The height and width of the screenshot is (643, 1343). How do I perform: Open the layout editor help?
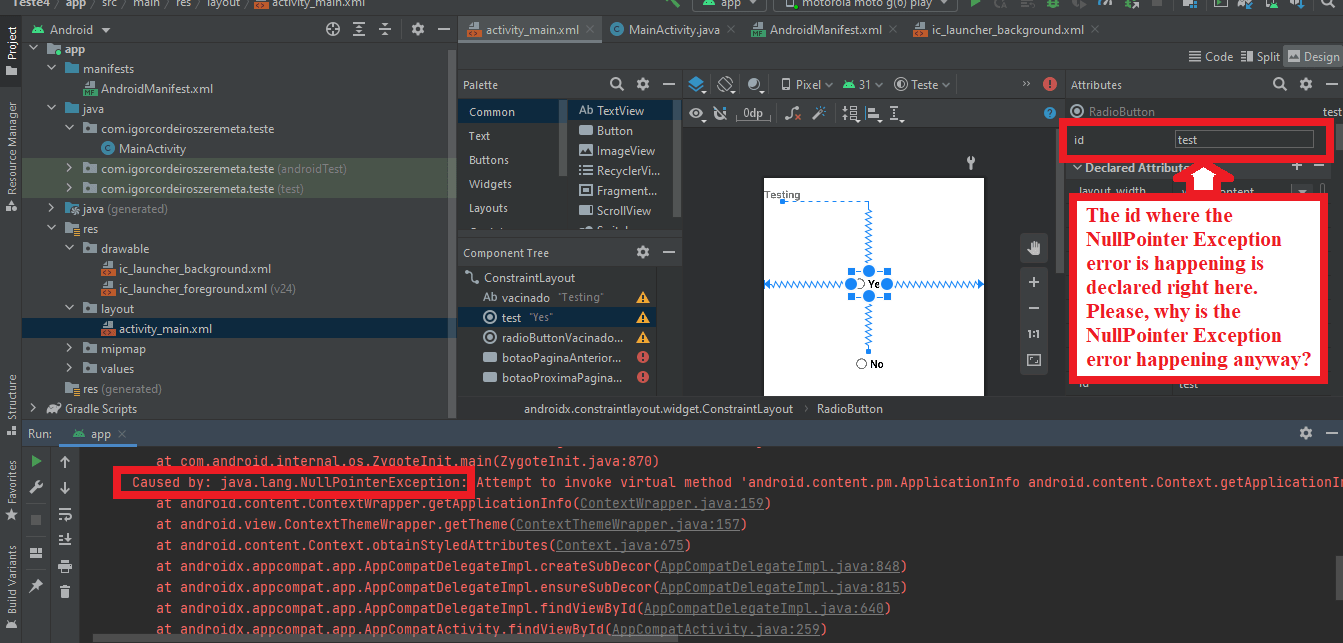pyautogui.click(x=1050, y=114)
